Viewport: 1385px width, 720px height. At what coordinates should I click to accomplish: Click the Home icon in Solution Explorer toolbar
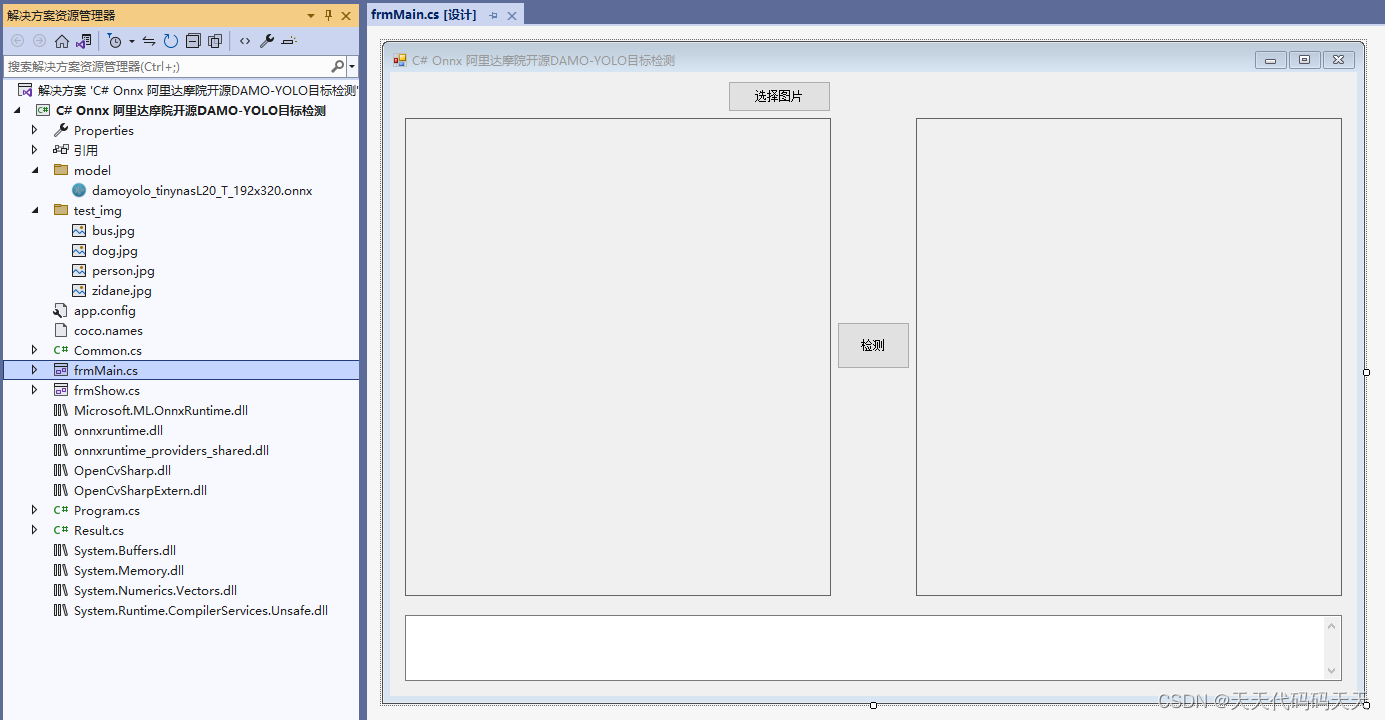(x=62, y=41)
